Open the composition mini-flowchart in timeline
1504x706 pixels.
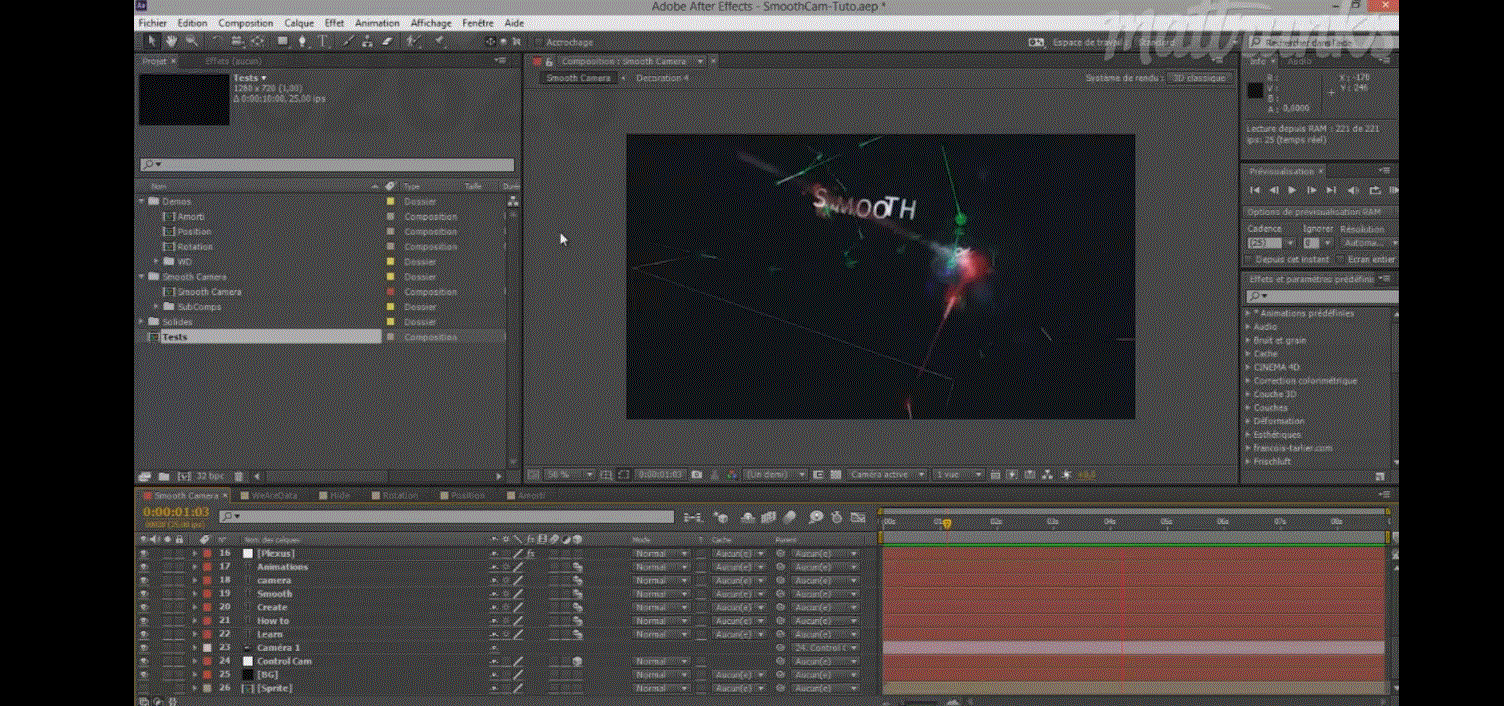tap(692, 517)
